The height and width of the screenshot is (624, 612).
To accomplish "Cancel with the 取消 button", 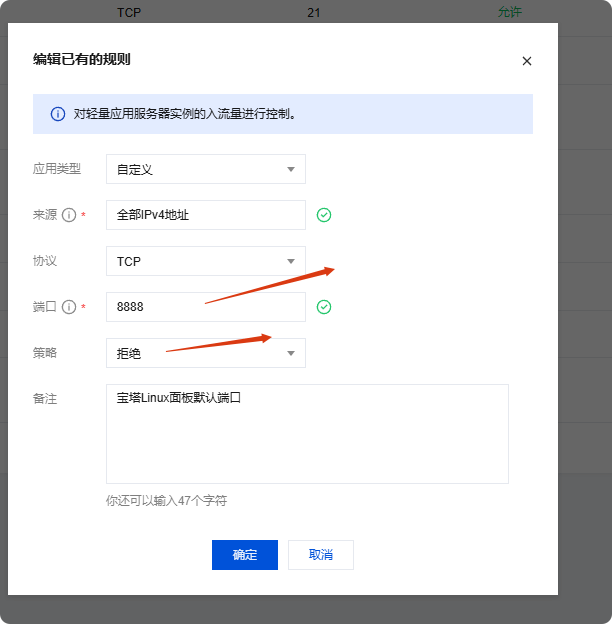I will [321, 555].
